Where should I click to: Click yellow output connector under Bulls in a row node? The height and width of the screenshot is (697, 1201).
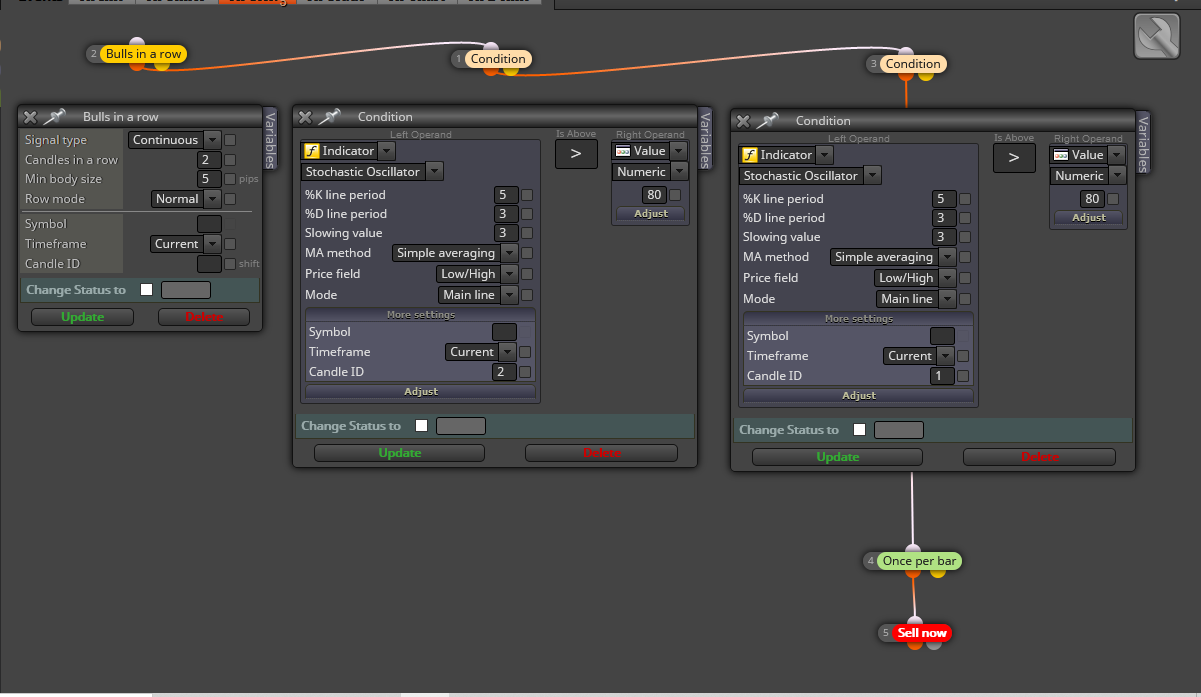pyautogui.click(x=162, y=66)
